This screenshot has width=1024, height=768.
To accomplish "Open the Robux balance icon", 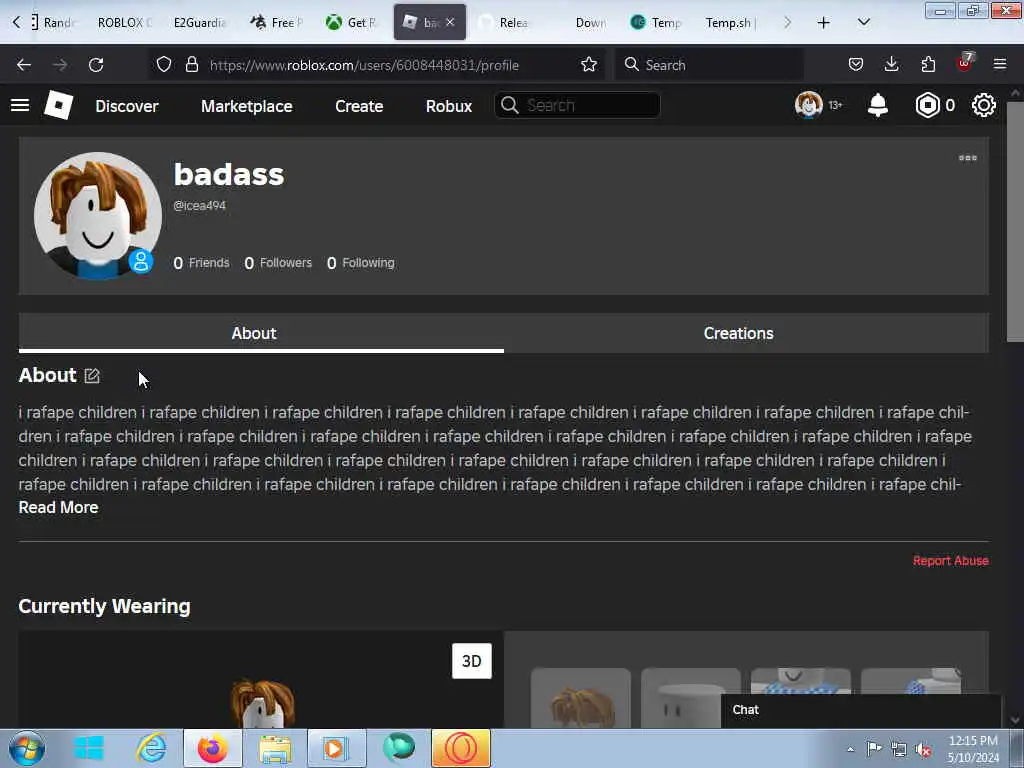I will 927,105.
